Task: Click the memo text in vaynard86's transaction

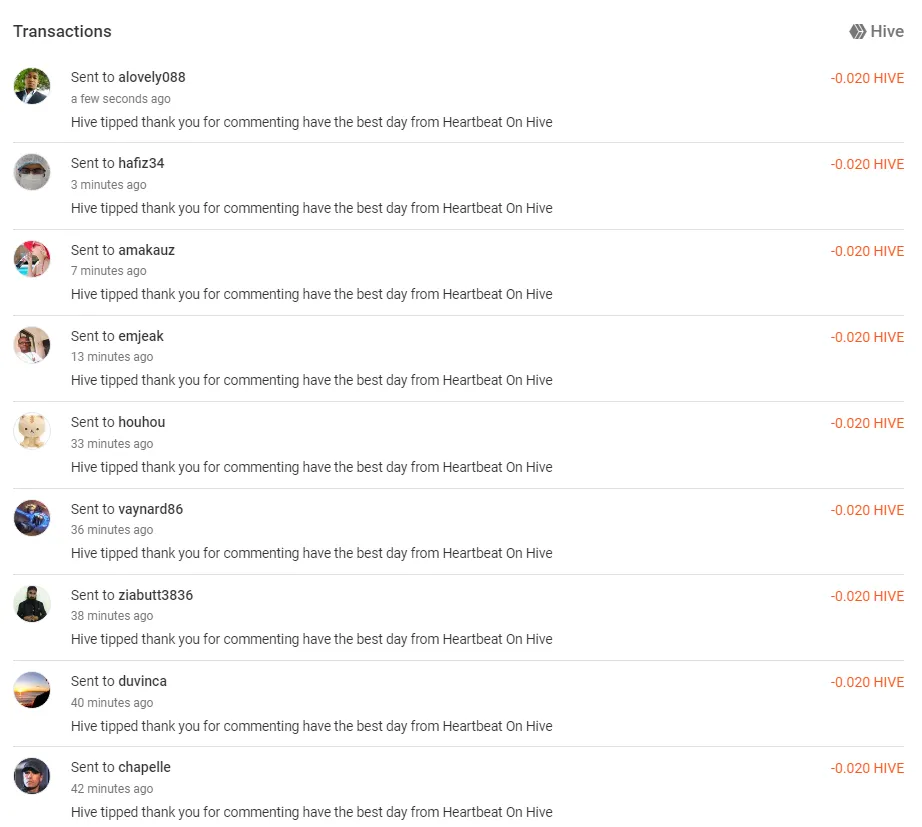Action: 312,553
